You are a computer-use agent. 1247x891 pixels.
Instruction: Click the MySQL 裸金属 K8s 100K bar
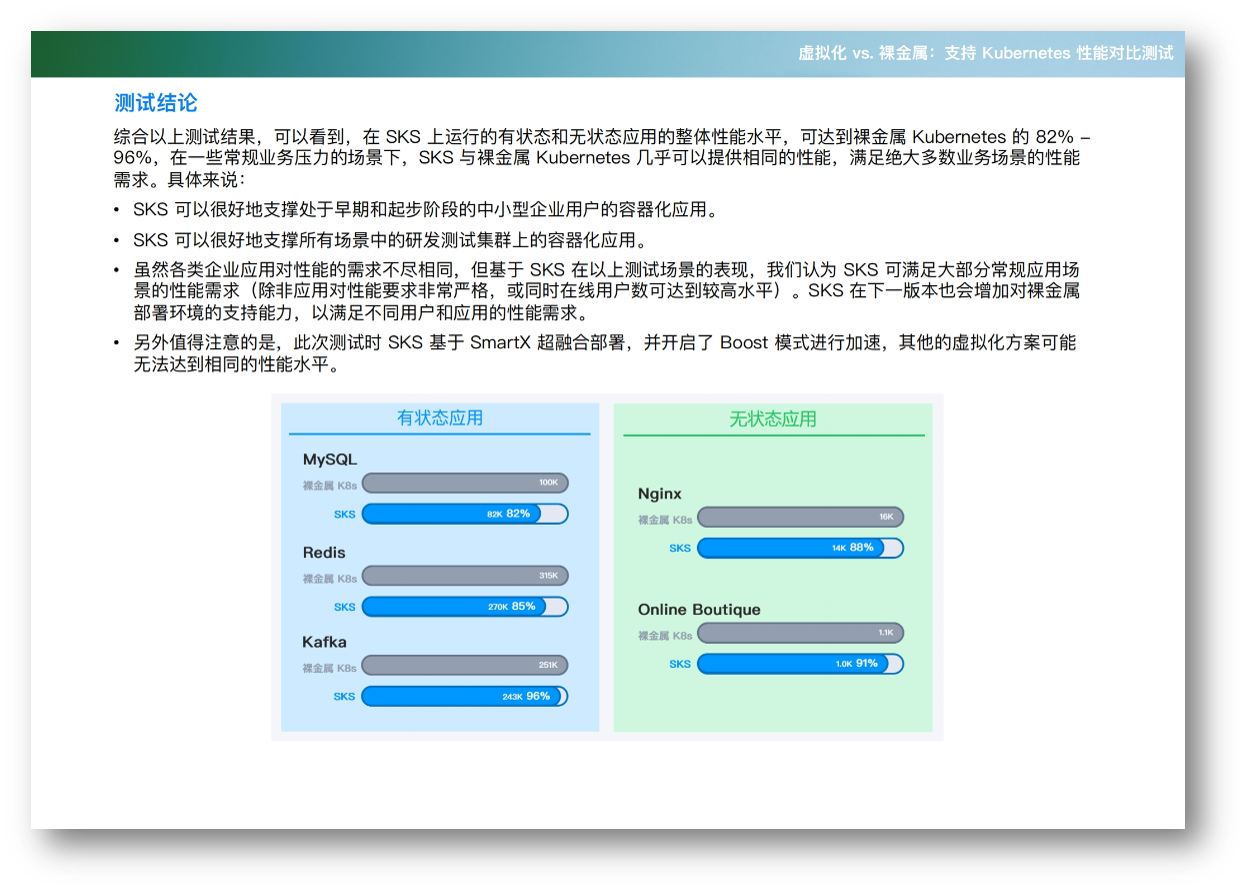click(x=465, y=483)
